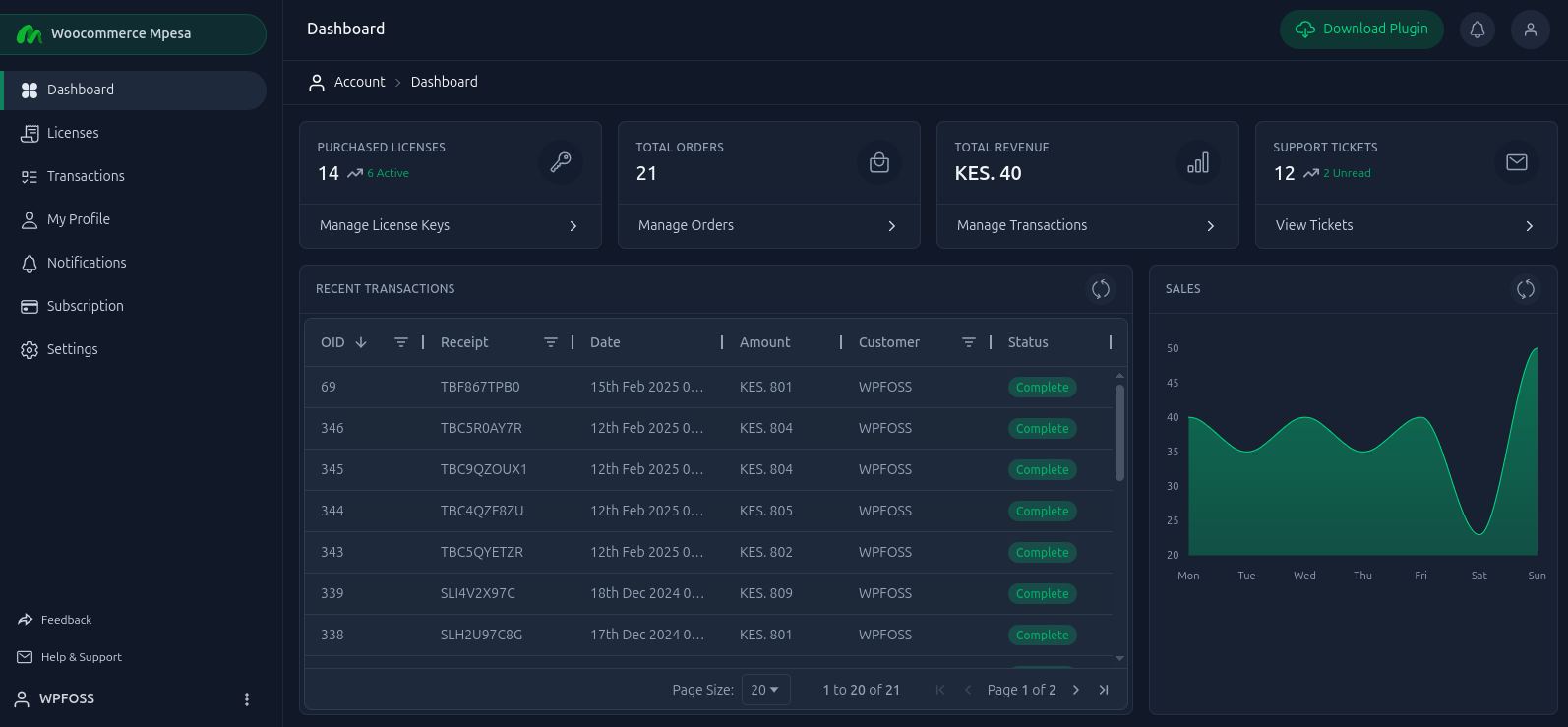Open Manage Transactions
This screenshot has height=727, width=1568.
(1088, 226)
